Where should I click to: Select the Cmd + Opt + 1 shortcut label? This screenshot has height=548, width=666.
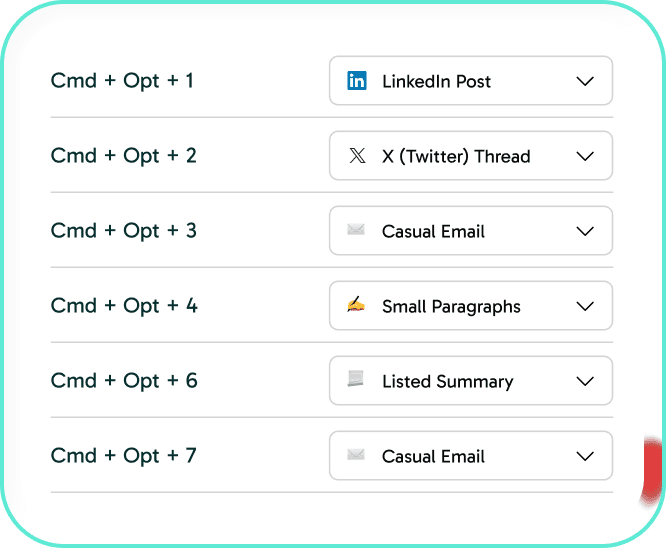122,81
